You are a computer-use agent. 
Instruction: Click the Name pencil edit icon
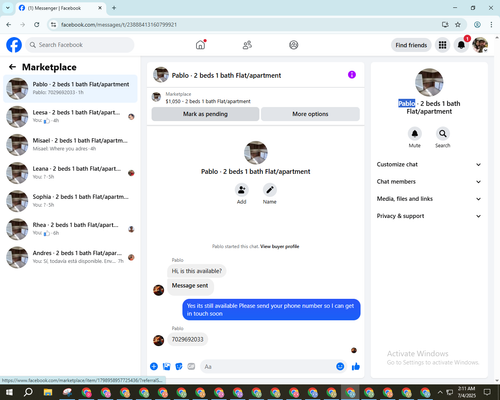coord(270,190)
